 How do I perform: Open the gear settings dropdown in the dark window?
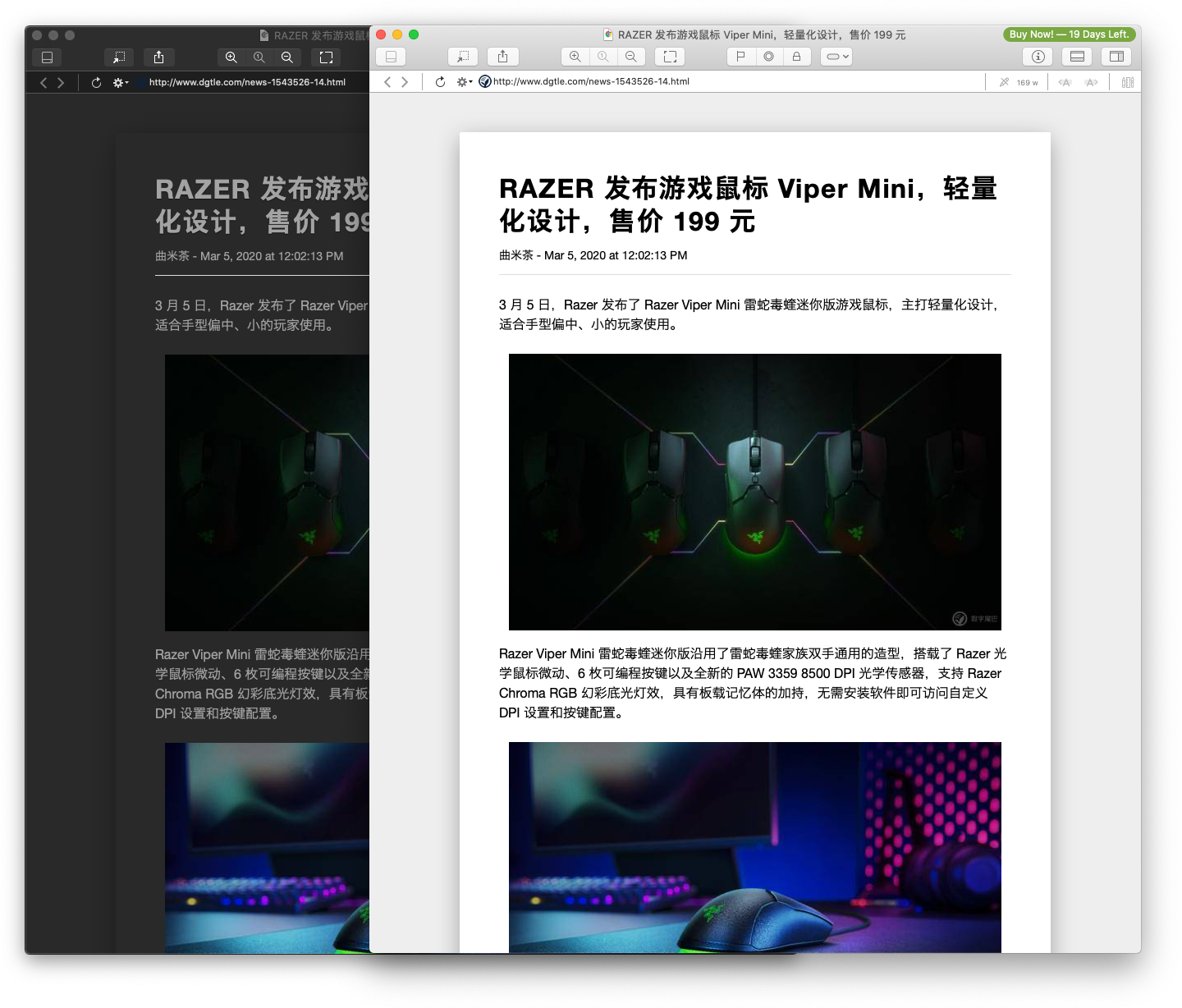click(121, 83)
